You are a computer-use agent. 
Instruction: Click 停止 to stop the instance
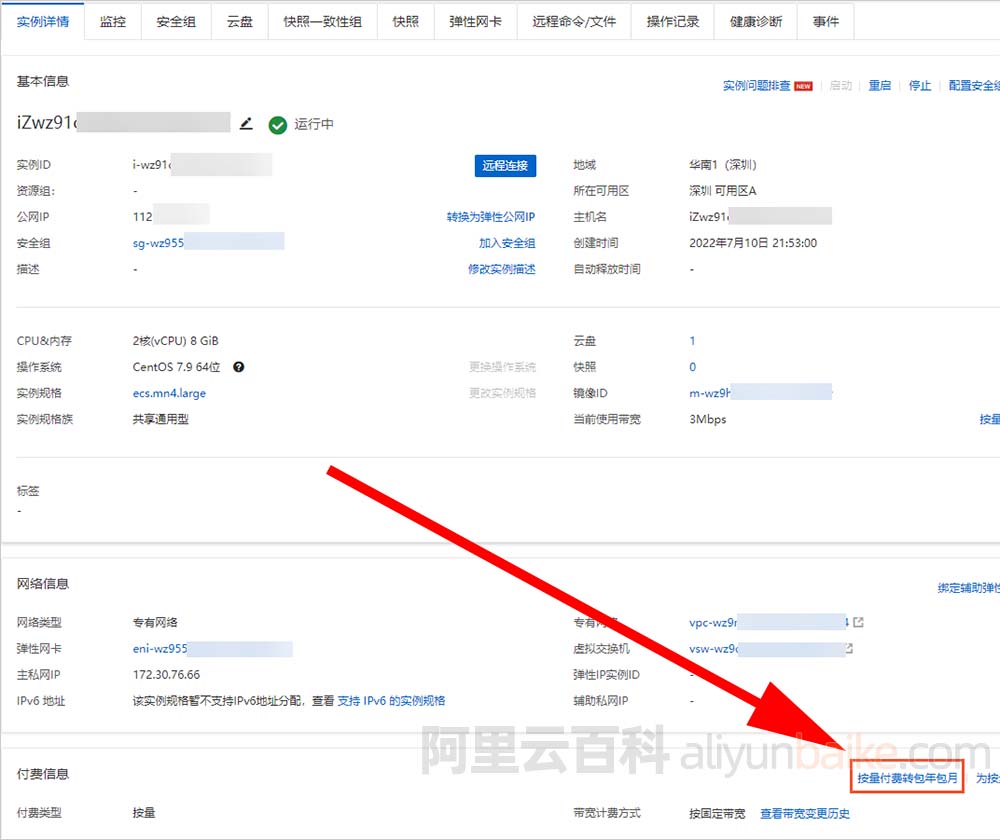pos(920,86)
